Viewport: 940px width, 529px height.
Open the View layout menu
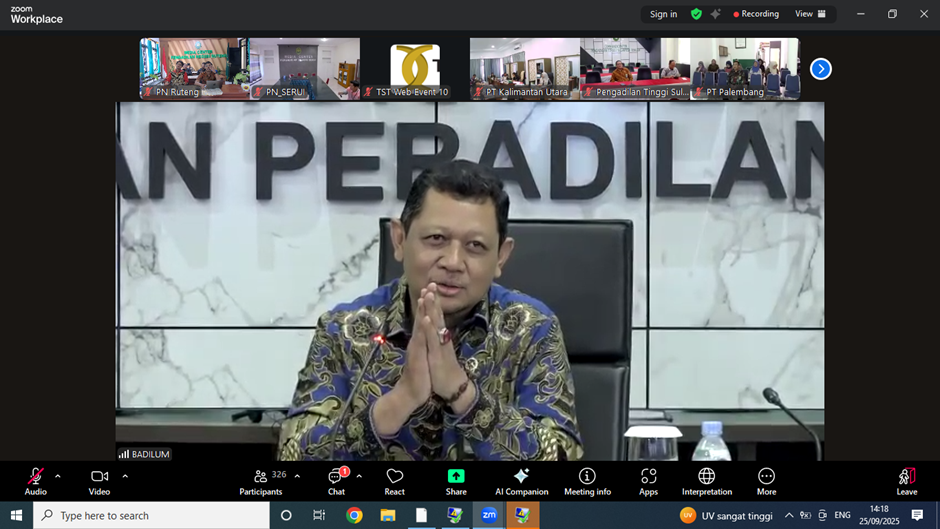point(810,14)
